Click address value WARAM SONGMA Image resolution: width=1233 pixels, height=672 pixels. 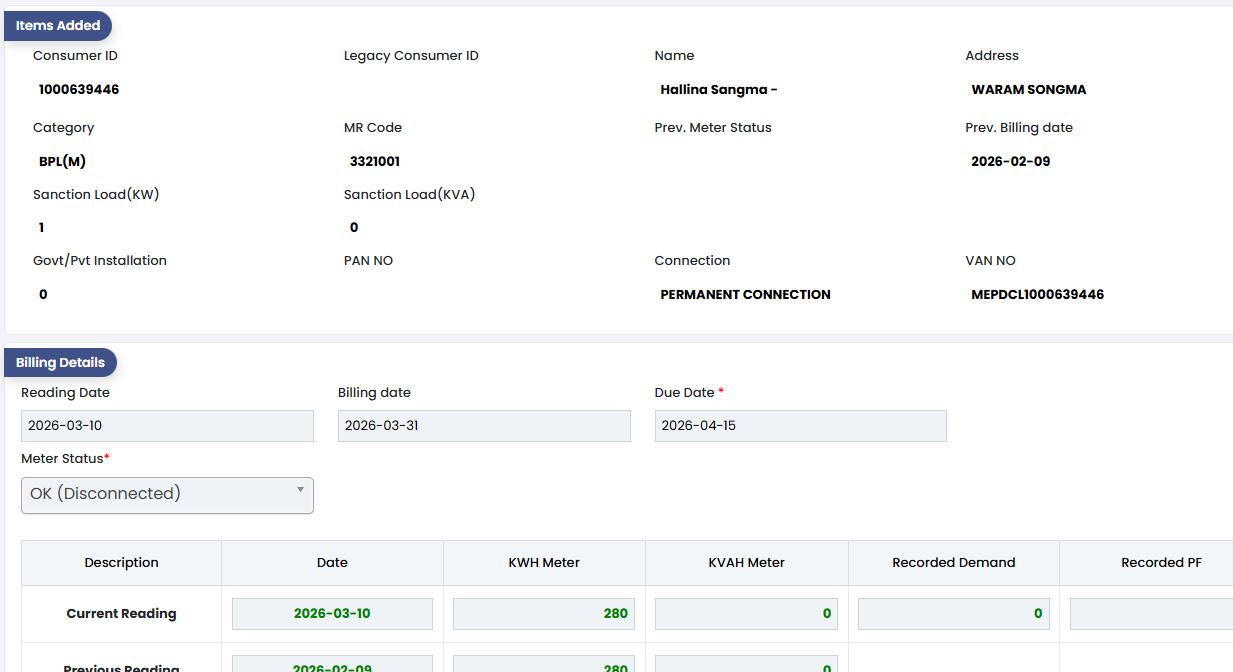tap(1029, 90)
